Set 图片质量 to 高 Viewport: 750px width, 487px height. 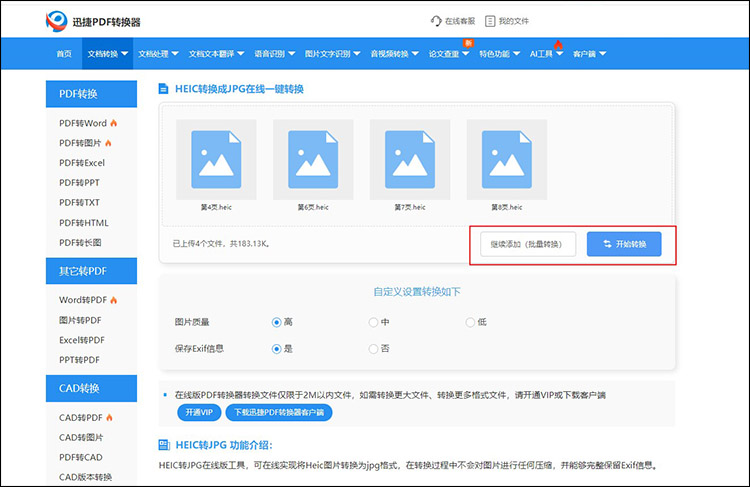pos(276,322)
